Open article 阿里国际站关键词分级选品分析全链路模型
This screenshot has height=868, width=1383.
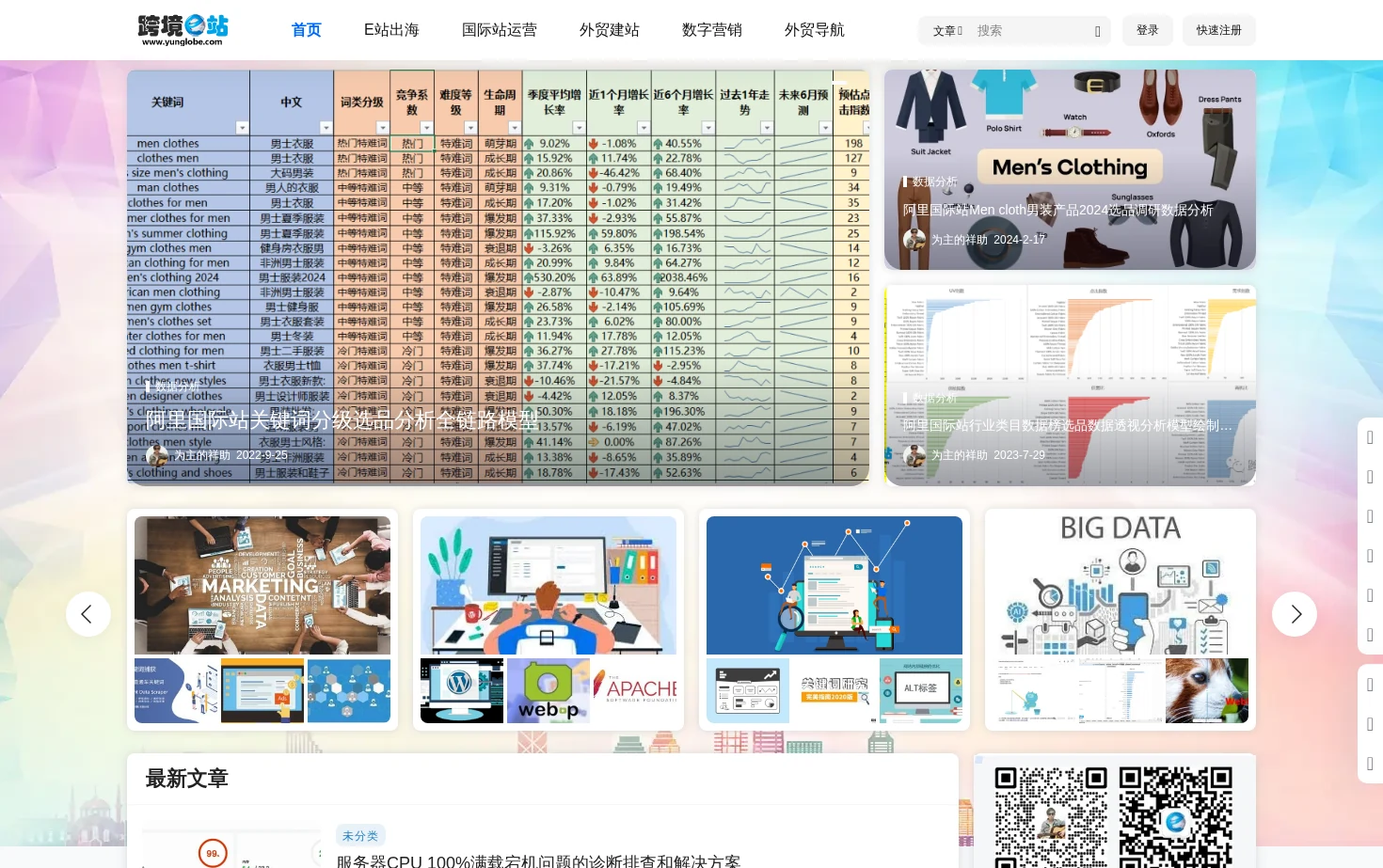[x=342, y=419]
